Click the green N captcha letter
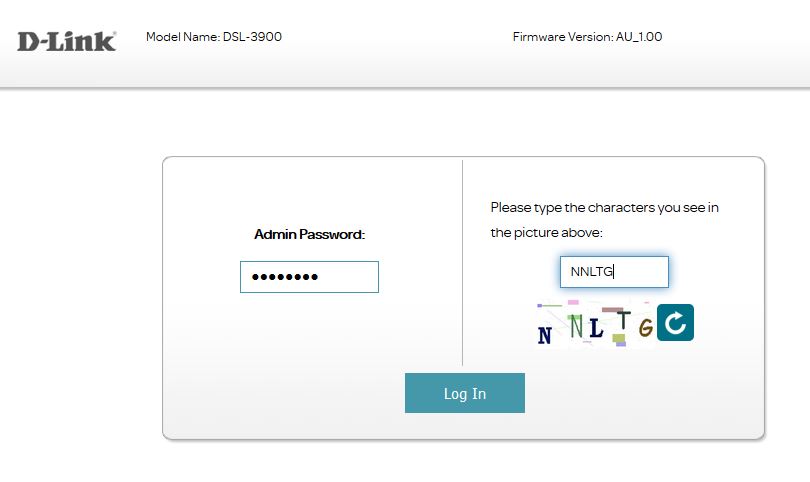Screen dimensions: 810x482 [x=576, y=326]
